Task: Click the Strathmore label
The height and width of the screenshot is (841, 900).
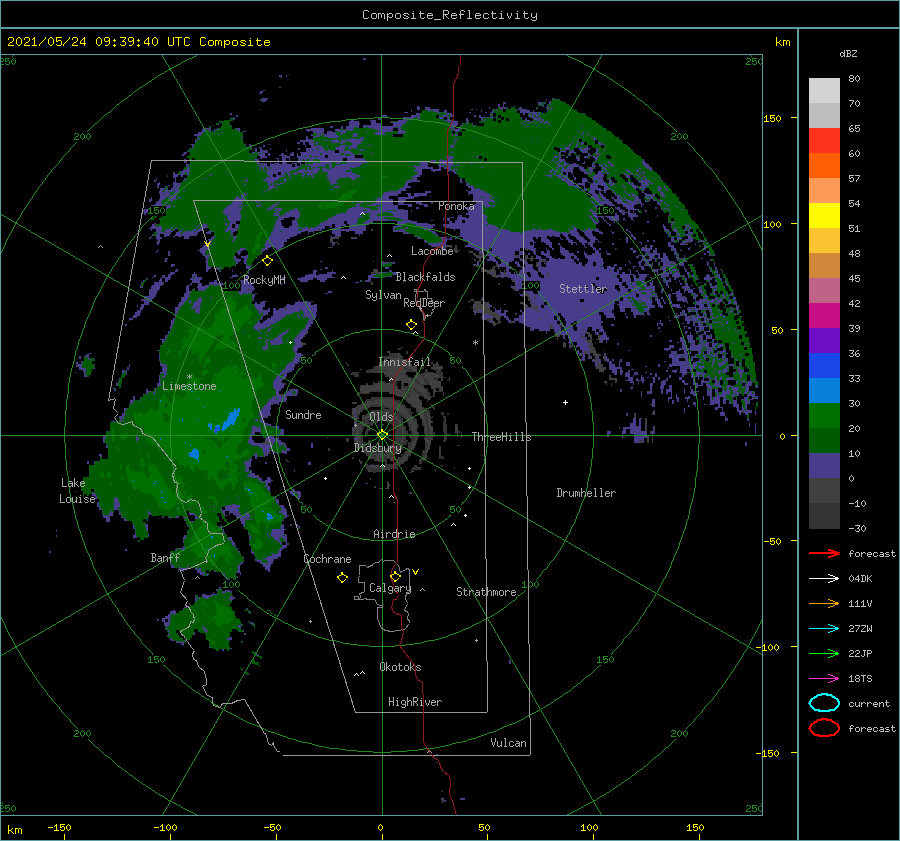Action: pos(486,592)
